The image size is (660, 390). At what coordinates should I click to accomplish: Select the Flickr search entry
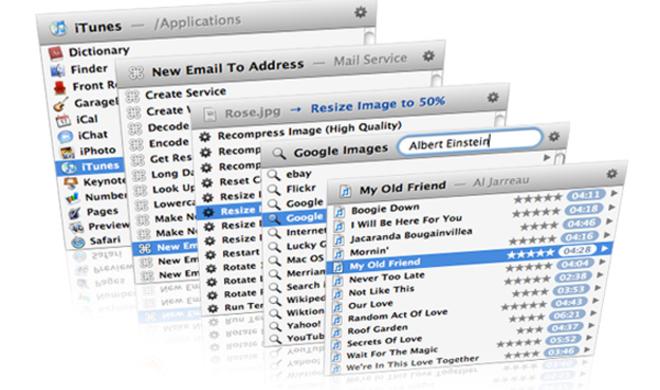click(301, 188)
